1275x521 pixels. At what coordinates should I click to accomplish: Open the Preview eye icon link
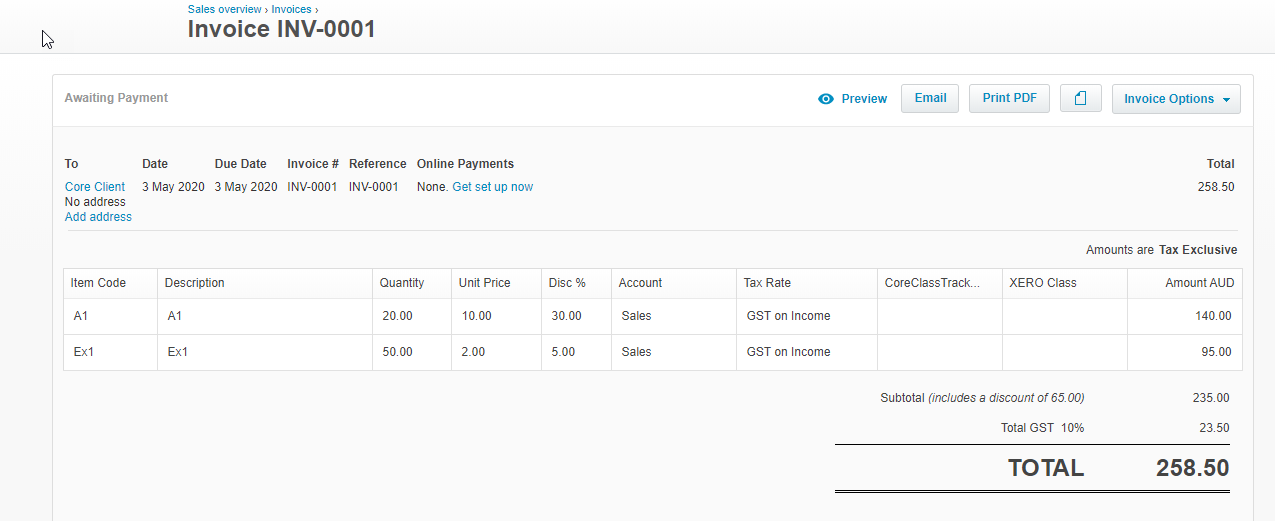point(852,99)
